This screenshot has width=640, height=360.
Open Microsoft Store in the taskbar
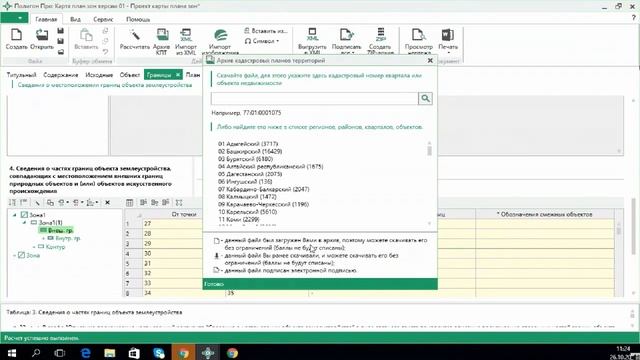[x=134, y=353]
